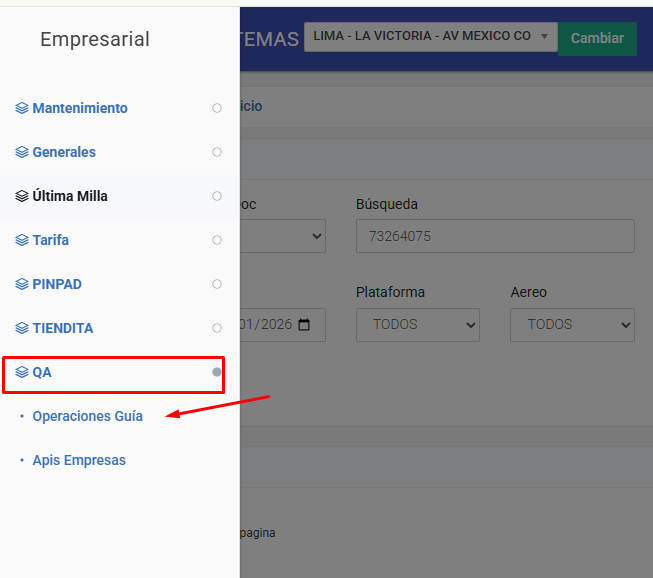
Task: Click the layers icon beside PINPAD
Action: [22, 284]
